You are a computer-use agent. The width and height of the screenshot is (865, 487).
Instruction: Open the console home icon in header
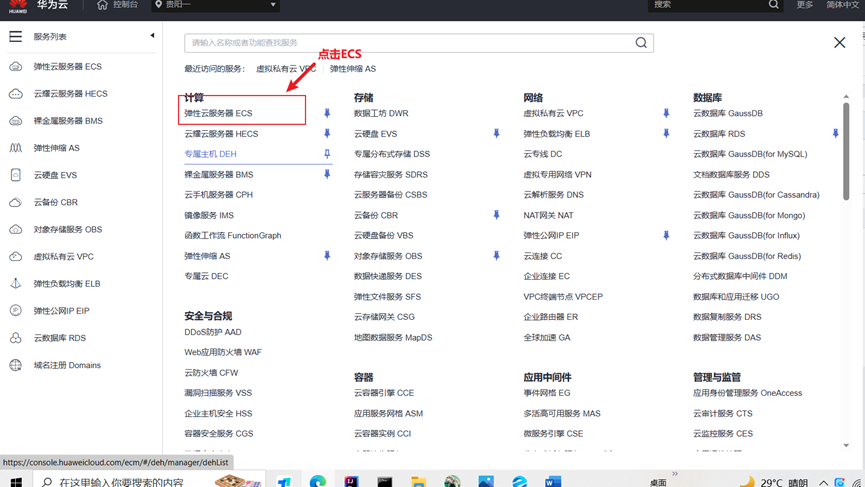(102, 4)
